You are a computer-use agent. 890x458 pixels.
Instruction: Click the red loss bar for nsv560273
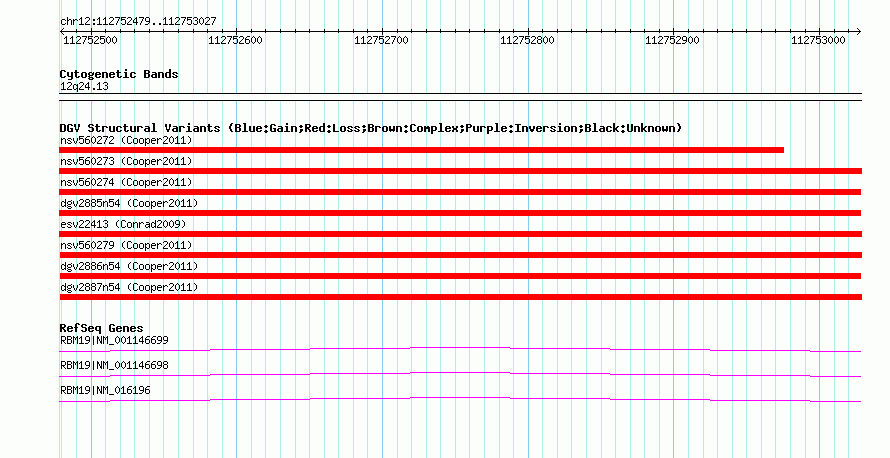[461, 171]
